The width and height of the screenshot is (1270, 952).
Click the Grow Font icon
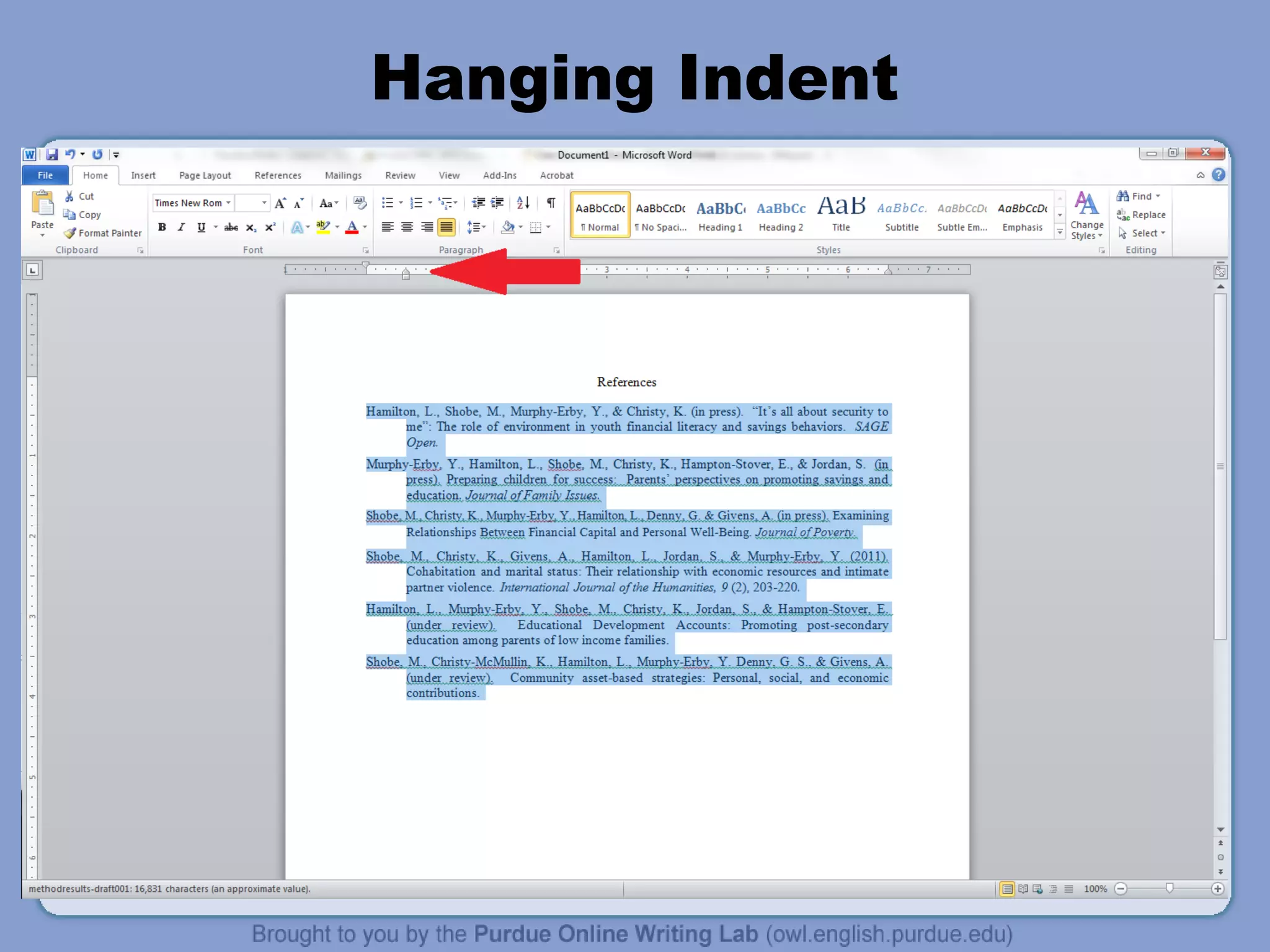280,203
